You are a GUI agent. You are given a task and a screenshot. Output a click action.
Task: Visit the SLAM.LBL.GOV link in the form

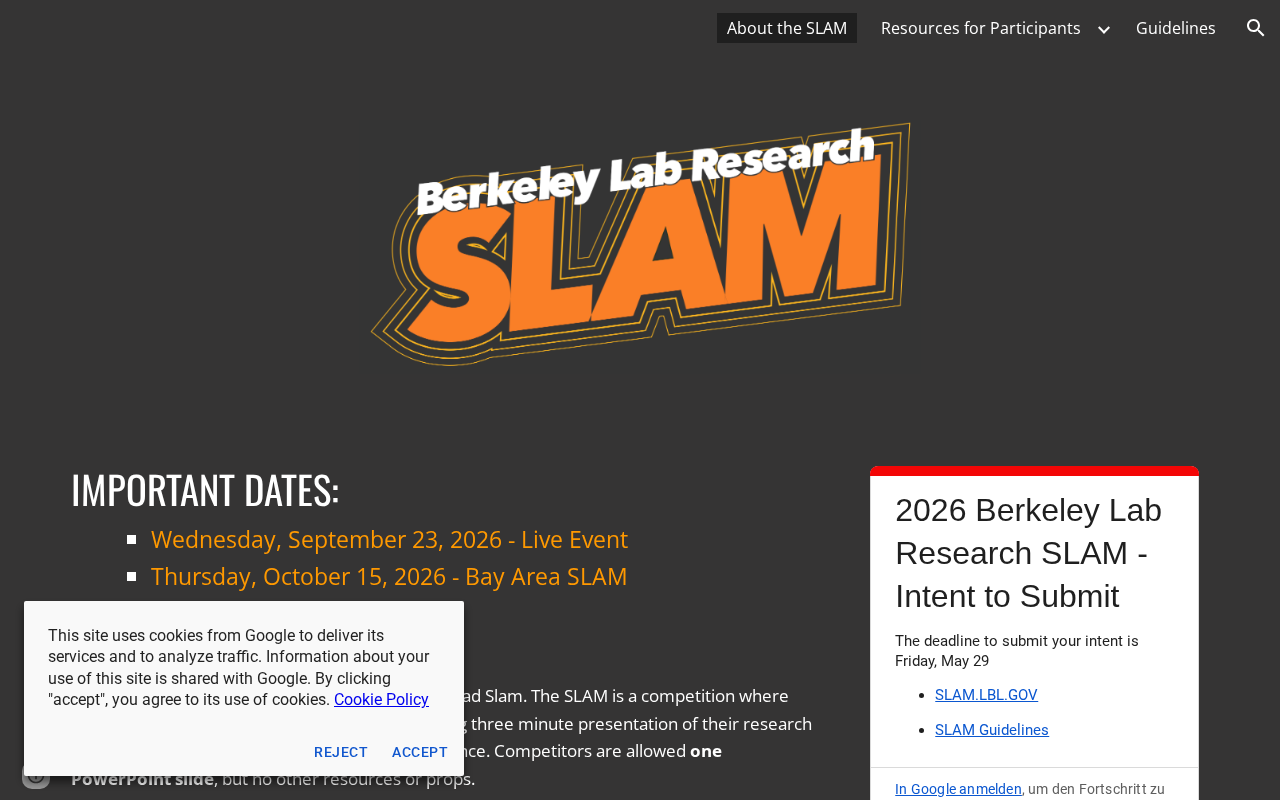click(986, 695)
